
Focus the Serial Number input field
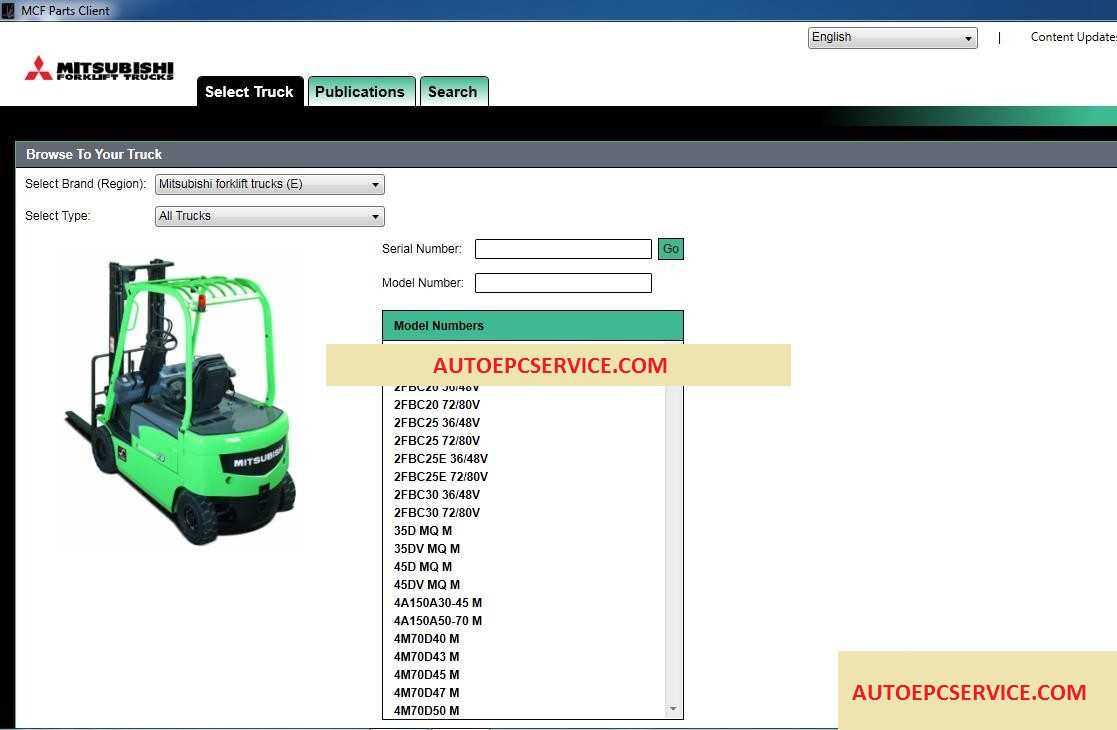coord(563,249)
